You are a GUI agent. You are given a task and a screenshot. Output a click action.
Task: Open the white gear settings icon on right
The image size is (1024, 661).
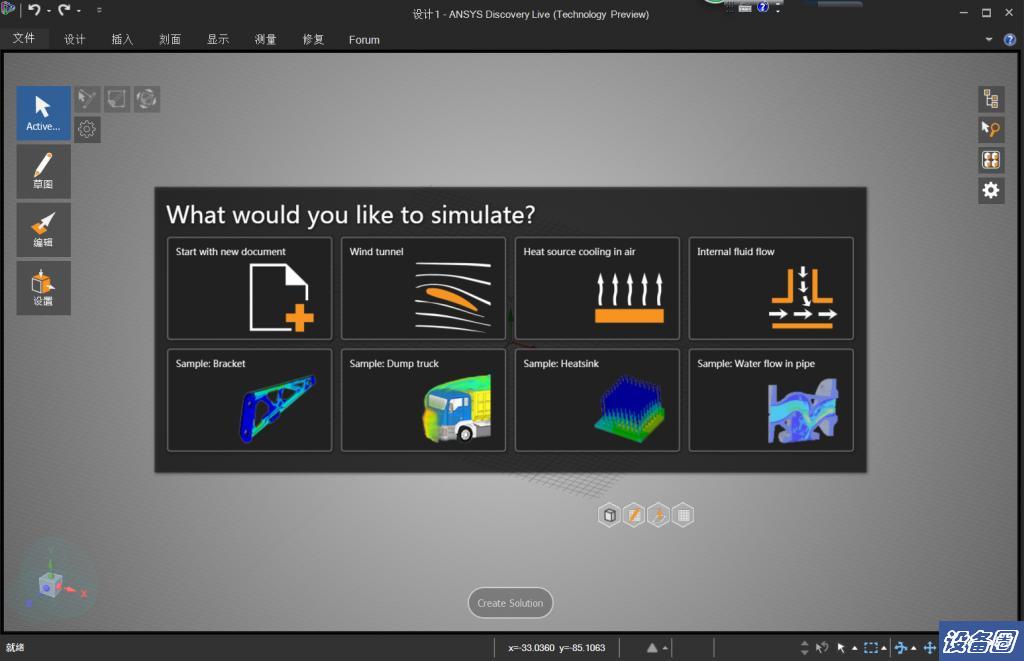991,190
